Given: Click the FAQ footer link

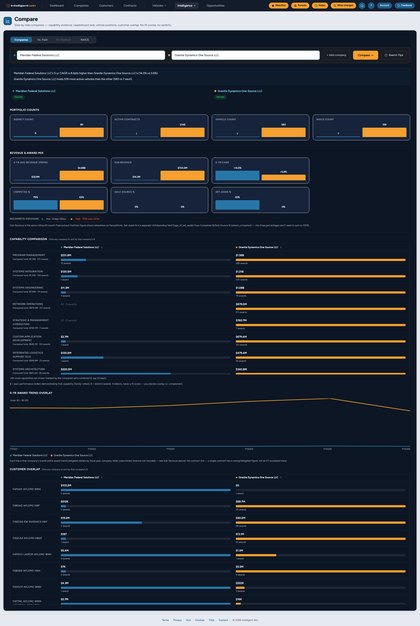Looking at the screenshot, I should (212, 620).
